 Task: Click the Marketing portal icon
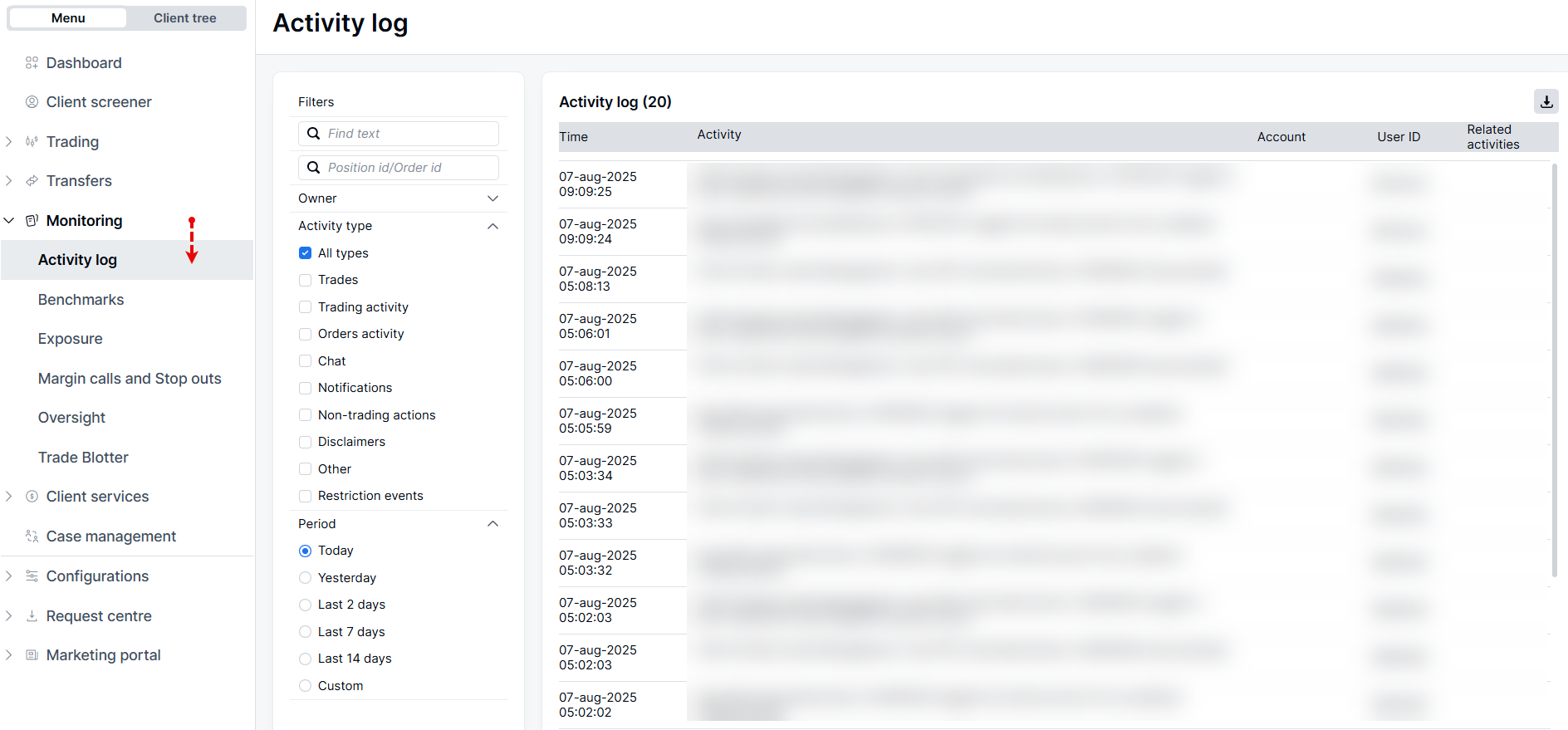click(x=32, y=655)
